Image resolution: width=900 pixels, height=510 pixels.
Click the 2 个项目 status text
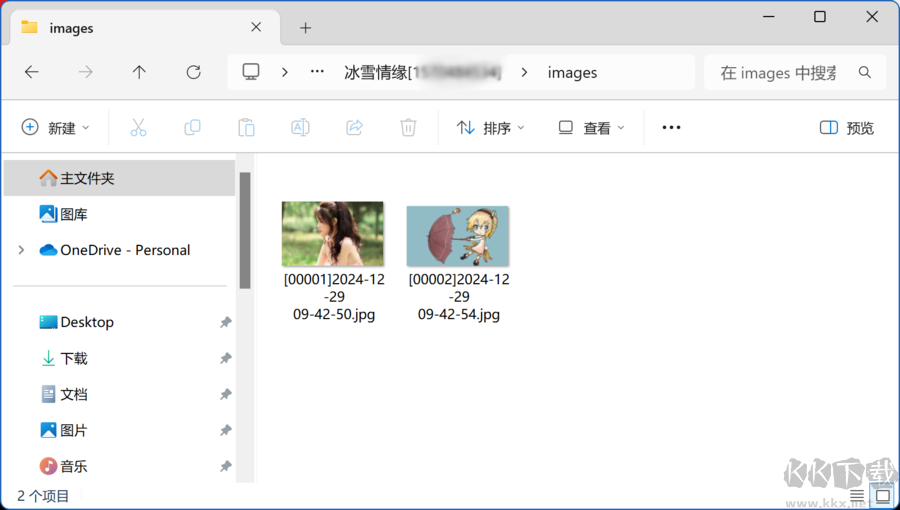43,496
